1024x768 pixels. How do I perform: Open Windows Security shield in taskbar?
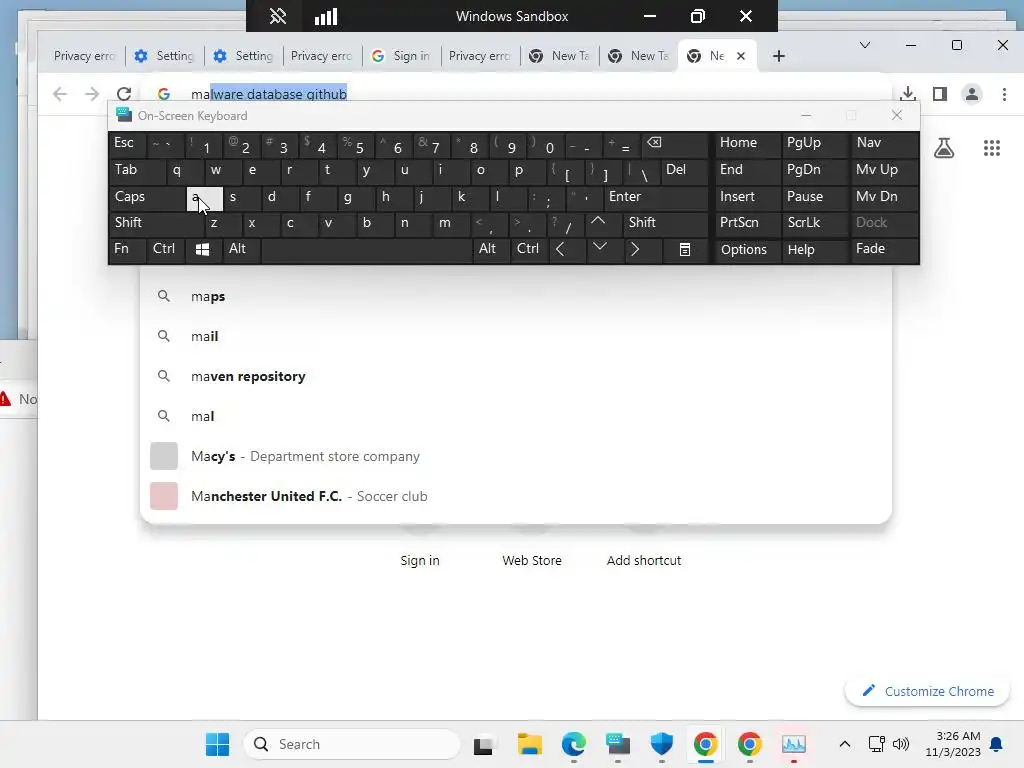(662, 744)
